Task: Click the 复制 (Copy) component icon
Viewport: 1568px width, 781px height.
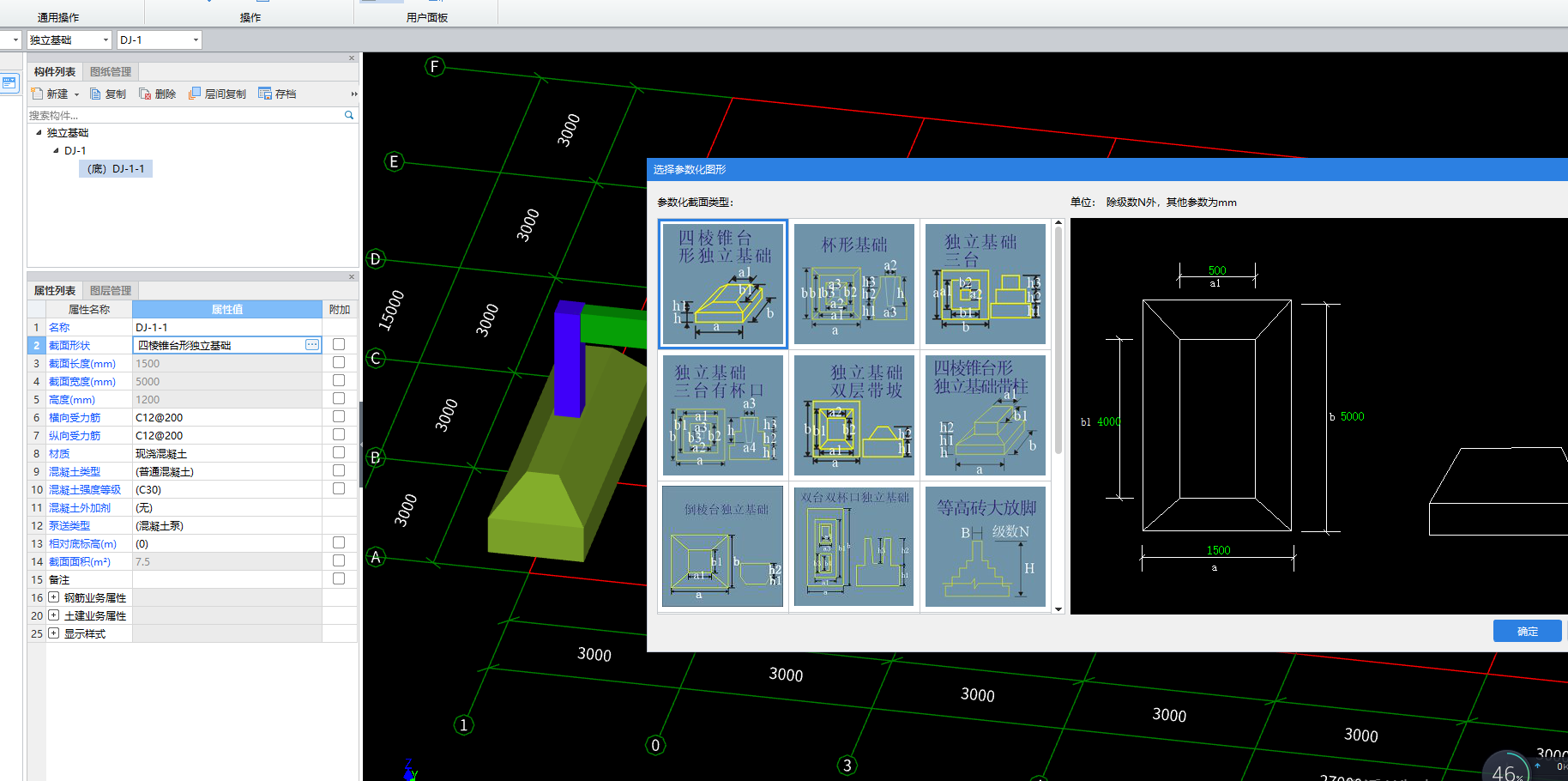Action: (96, 94)
